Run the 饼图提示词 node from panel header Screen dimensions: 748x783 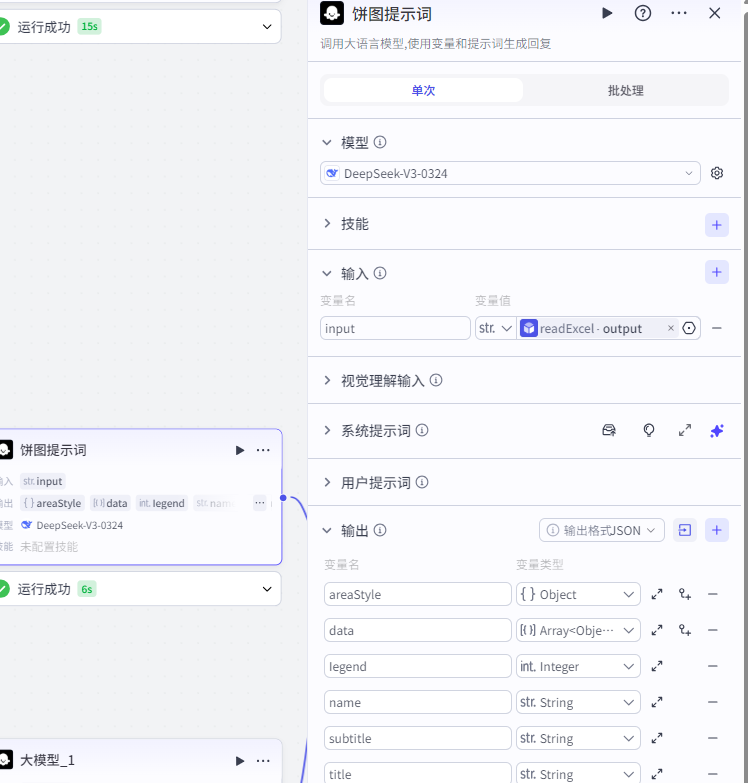point(607,13)
